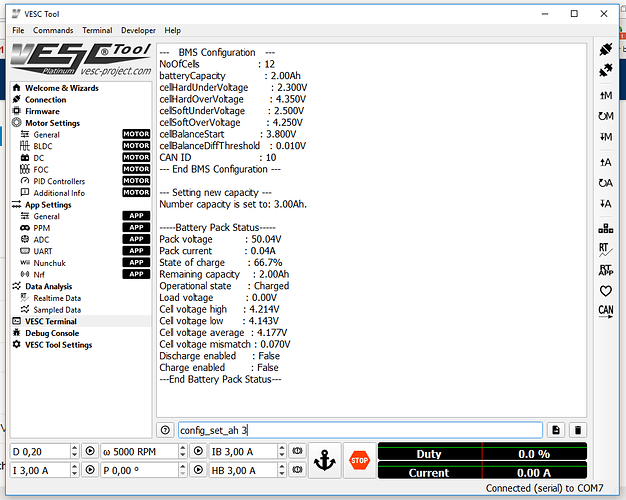Open FOC motor settings page
The width and height of the screenshot is (626, 500).
point(42,169)
